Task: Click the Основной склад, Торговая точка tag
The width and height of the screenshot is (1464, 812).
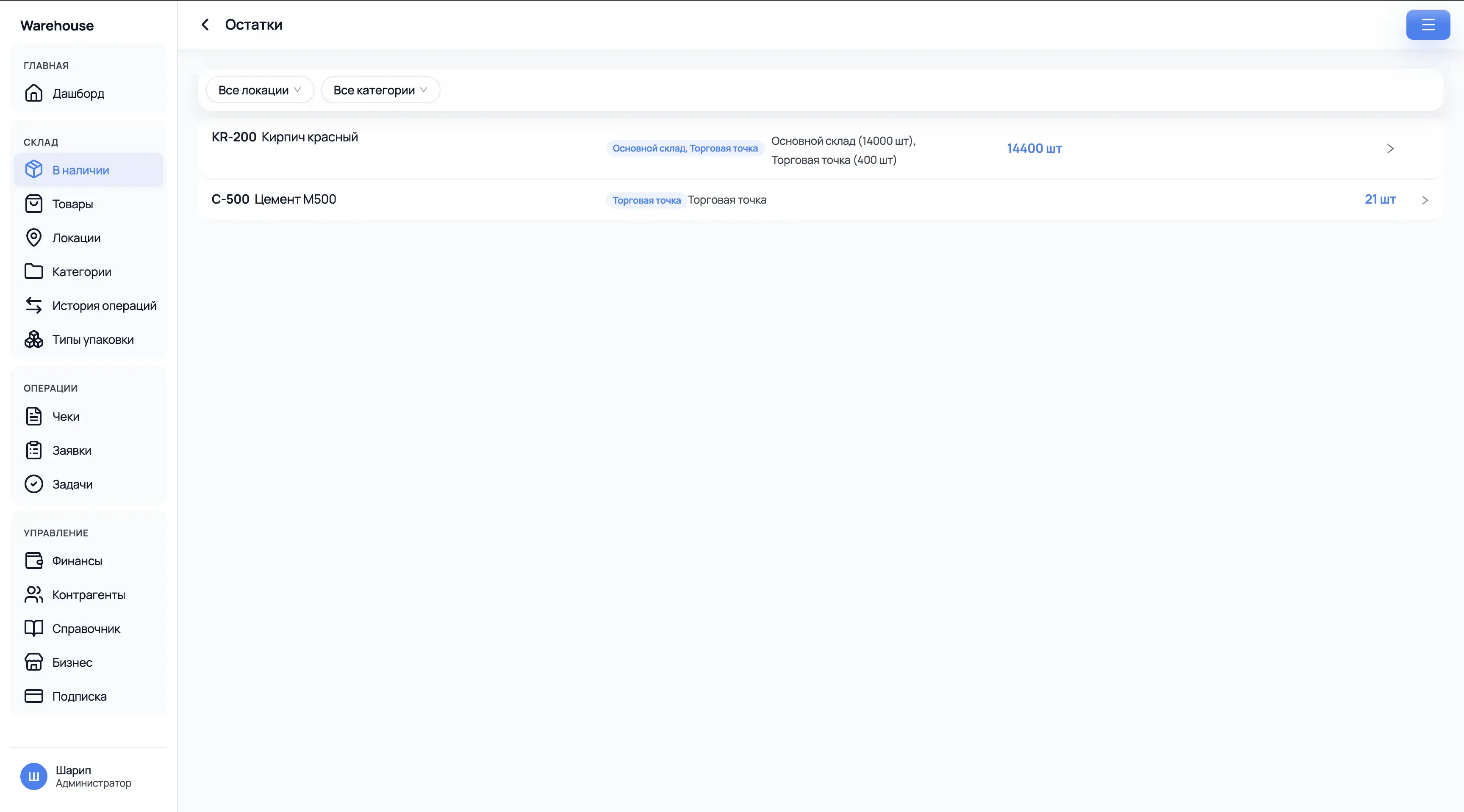Action: 685,148
